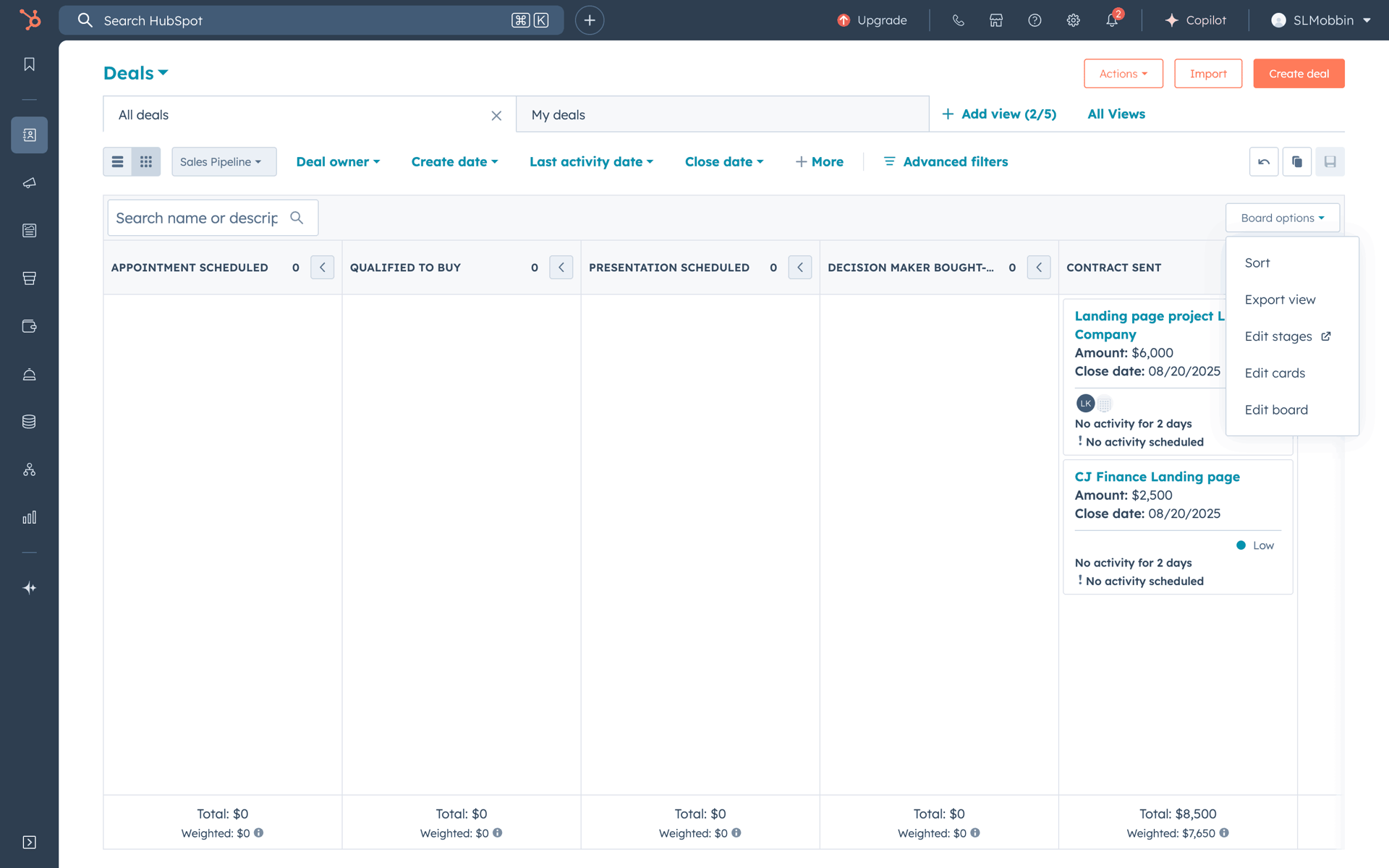Viewport: 1389px width, 868px height.
Task: Collapse the Appointment Scheduled column
Action: [323, 268]
